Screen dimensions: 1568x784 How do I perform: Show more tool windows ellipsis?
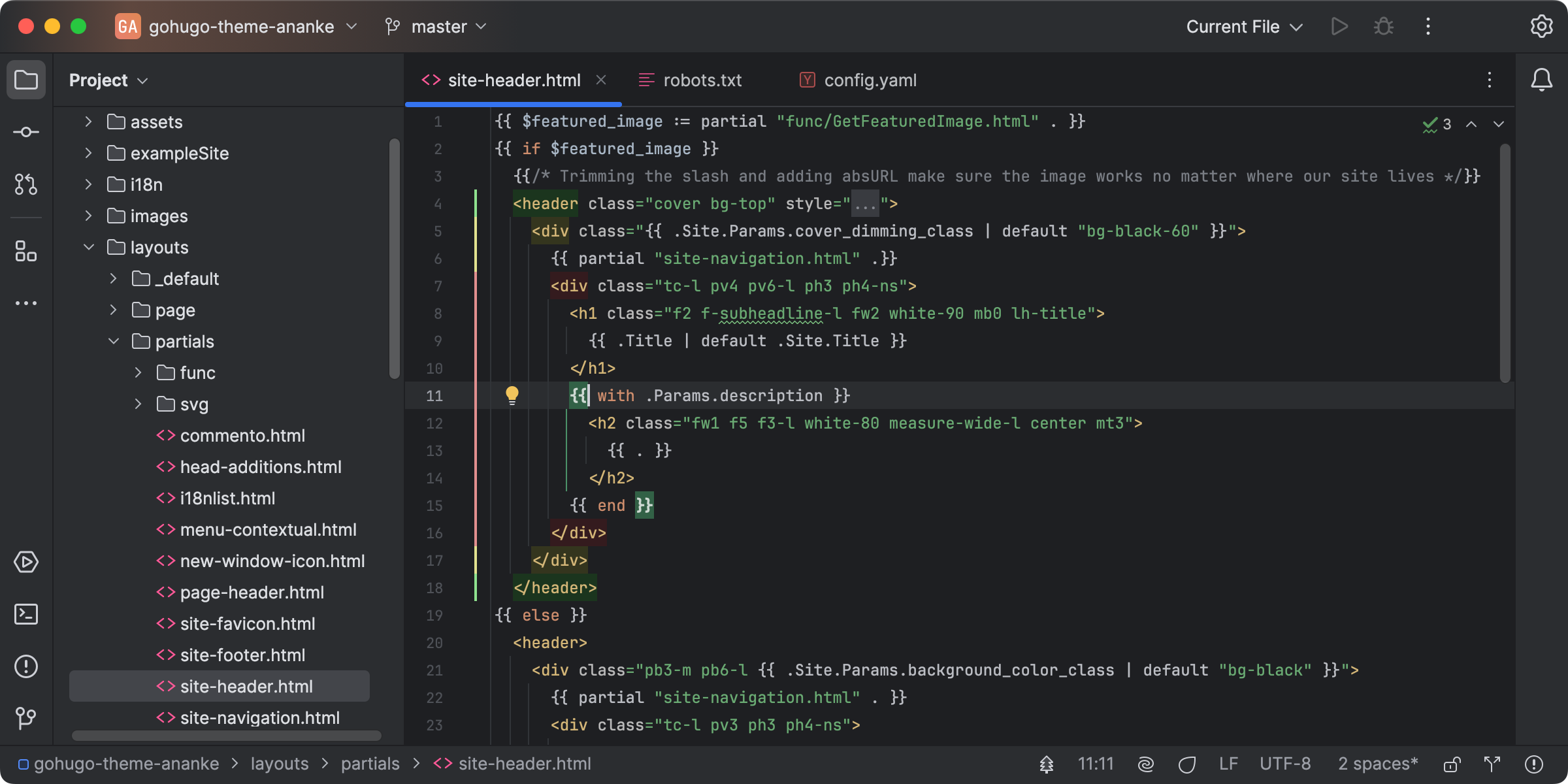coord(26,303)
